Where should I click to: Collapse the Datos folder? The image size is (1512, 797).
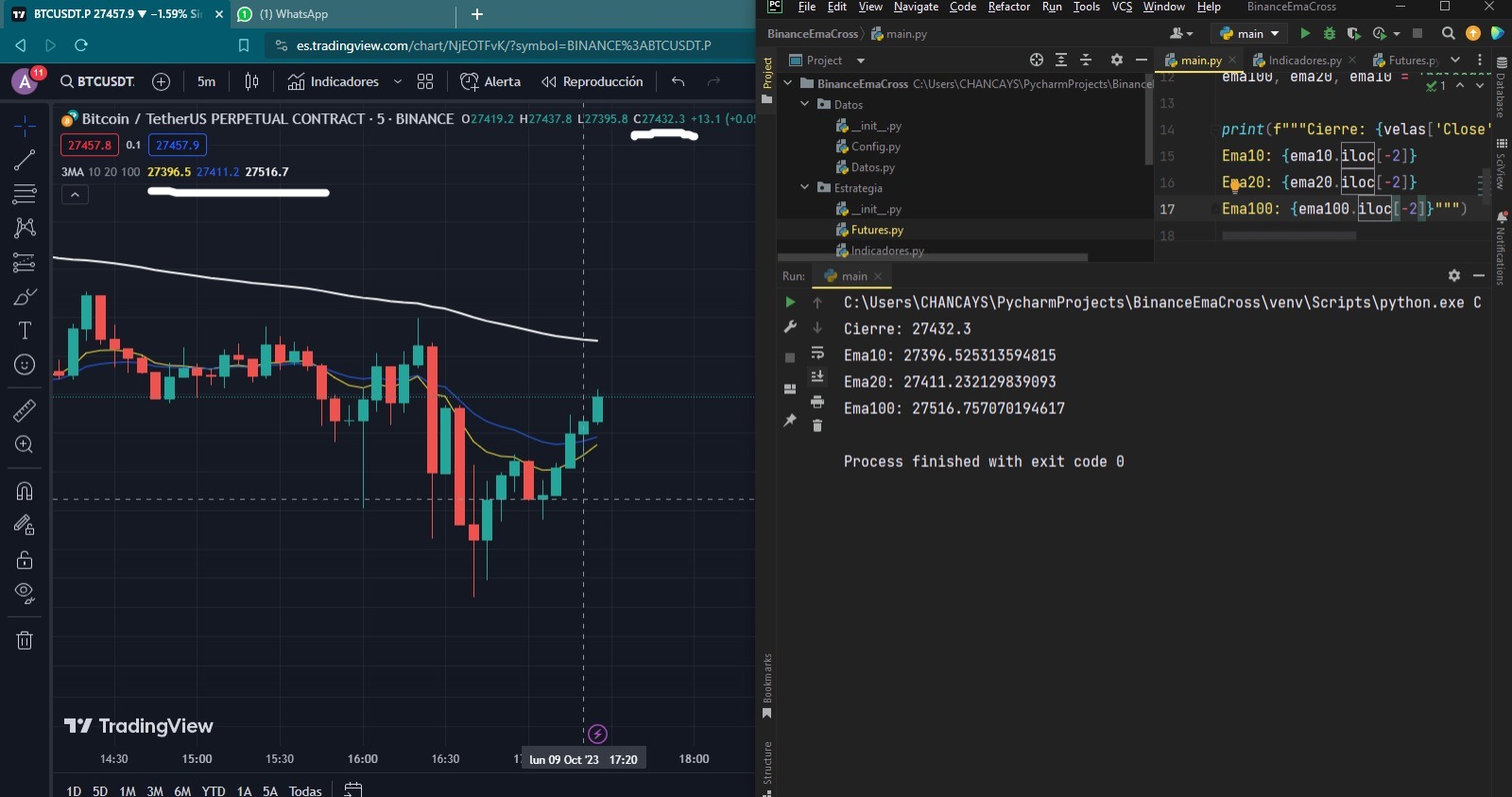tap(805, 104)
